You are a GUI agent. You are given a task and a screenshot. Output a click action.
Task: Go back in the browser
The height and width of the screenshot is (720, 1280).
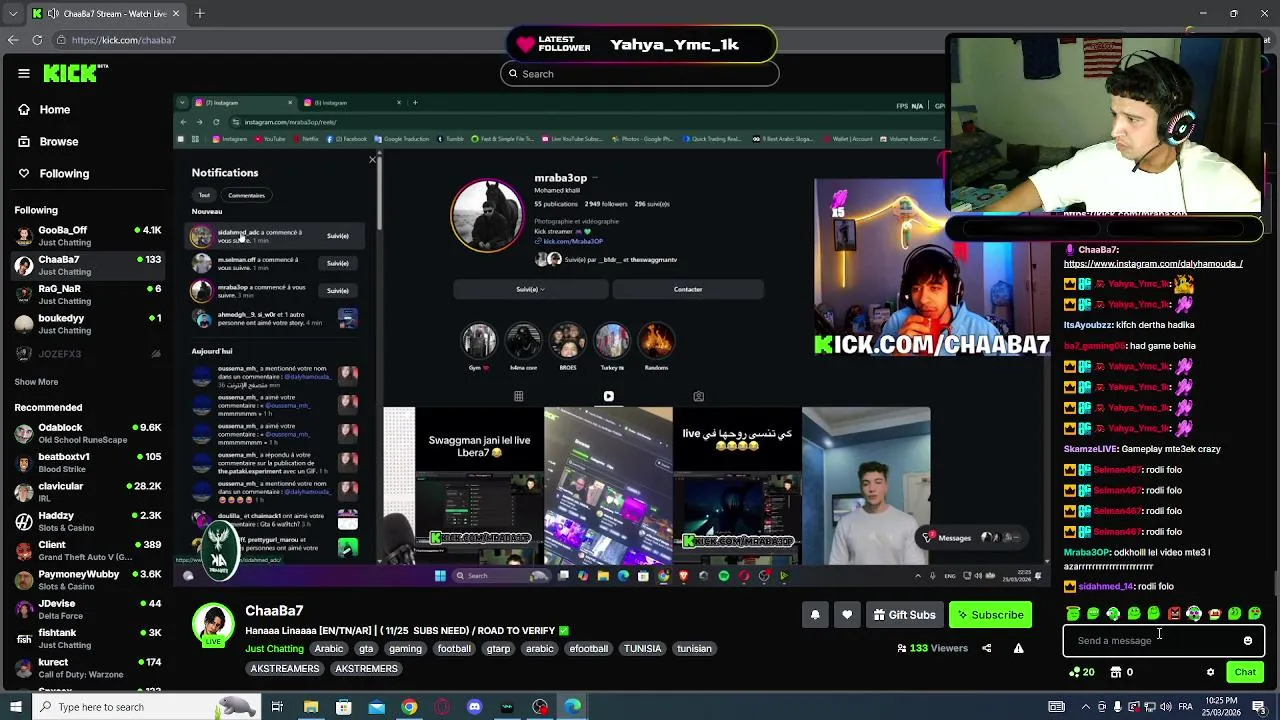(12, 40)
